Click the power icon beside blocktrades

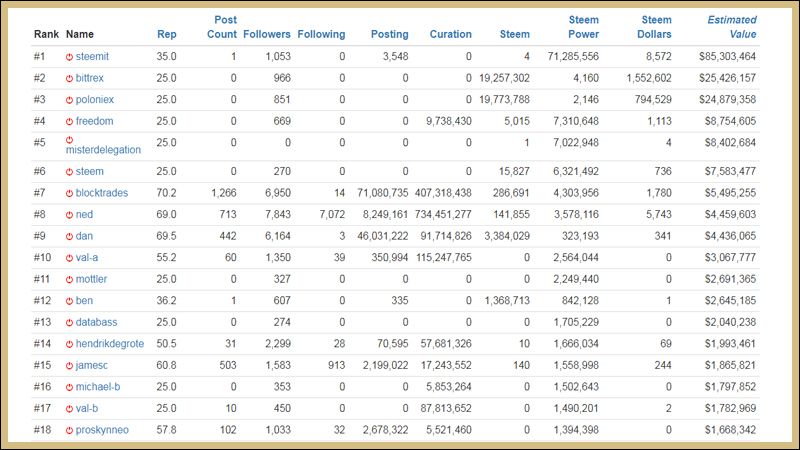click(69, 193)
